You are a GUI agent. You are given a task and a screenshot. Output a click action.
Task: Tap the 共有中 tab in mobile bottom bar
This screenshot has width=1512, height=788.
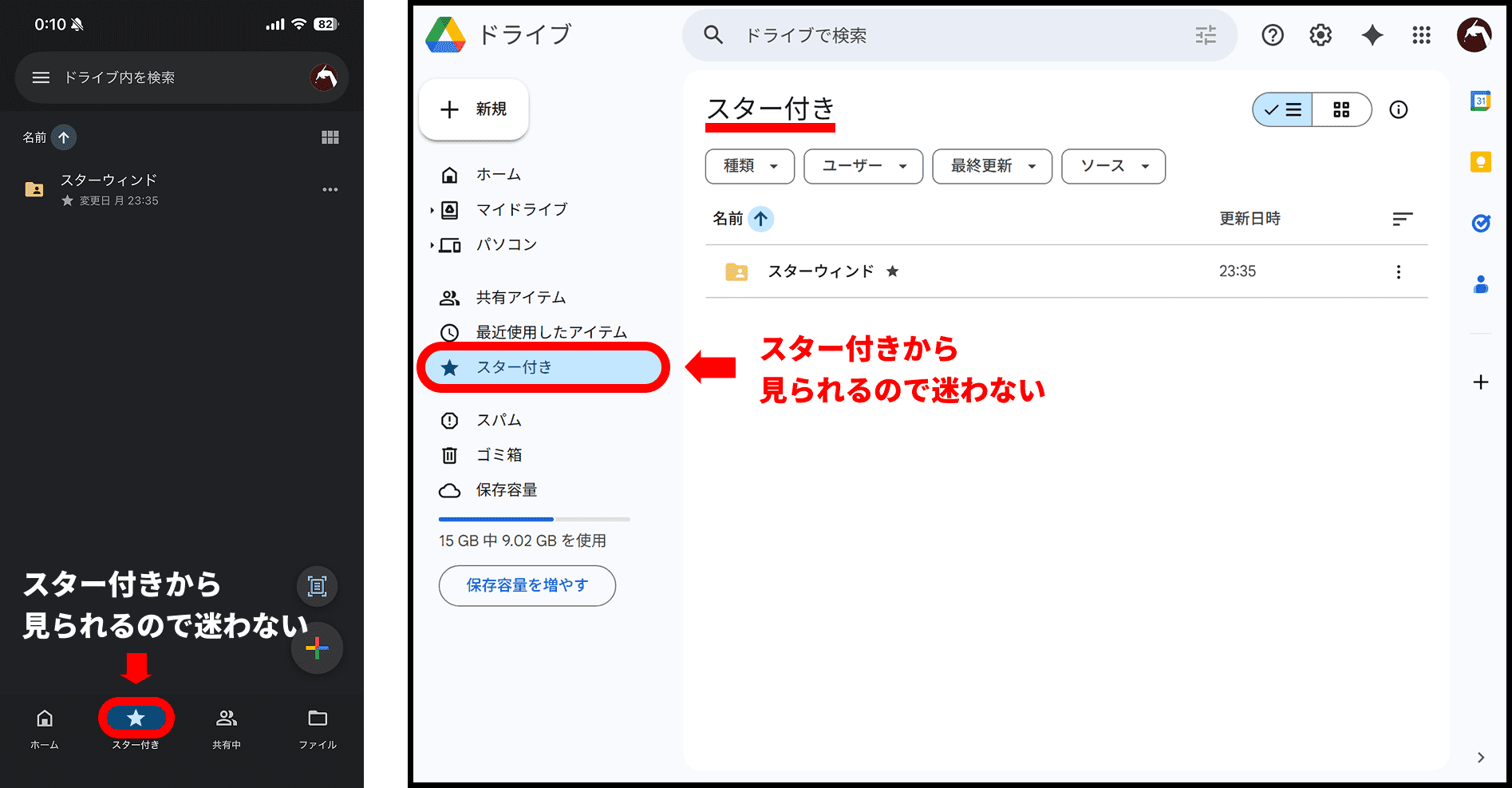click(227, 727)
